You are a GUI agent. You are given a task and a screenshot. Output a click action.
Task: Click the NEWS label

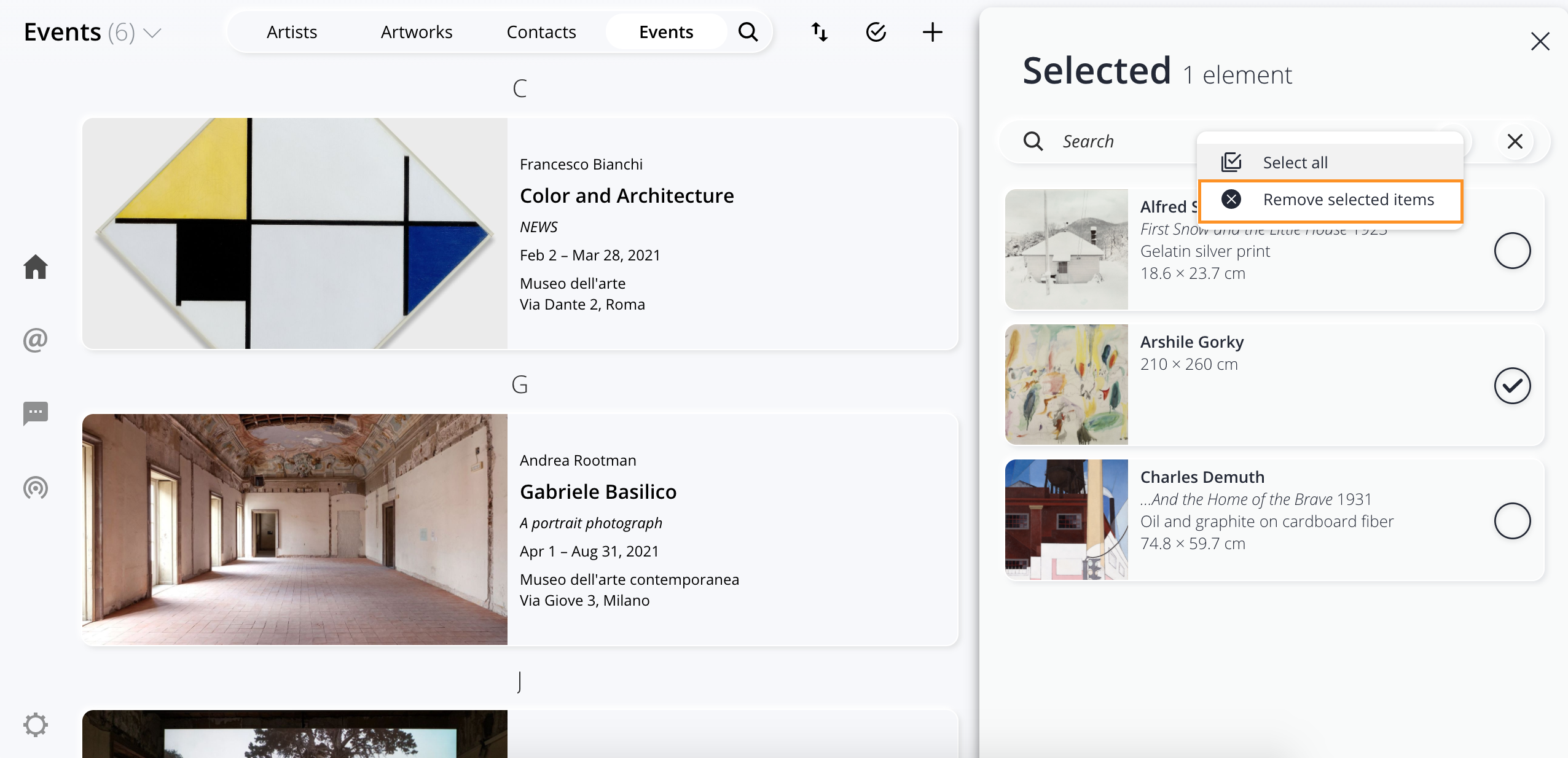[539, 227]
